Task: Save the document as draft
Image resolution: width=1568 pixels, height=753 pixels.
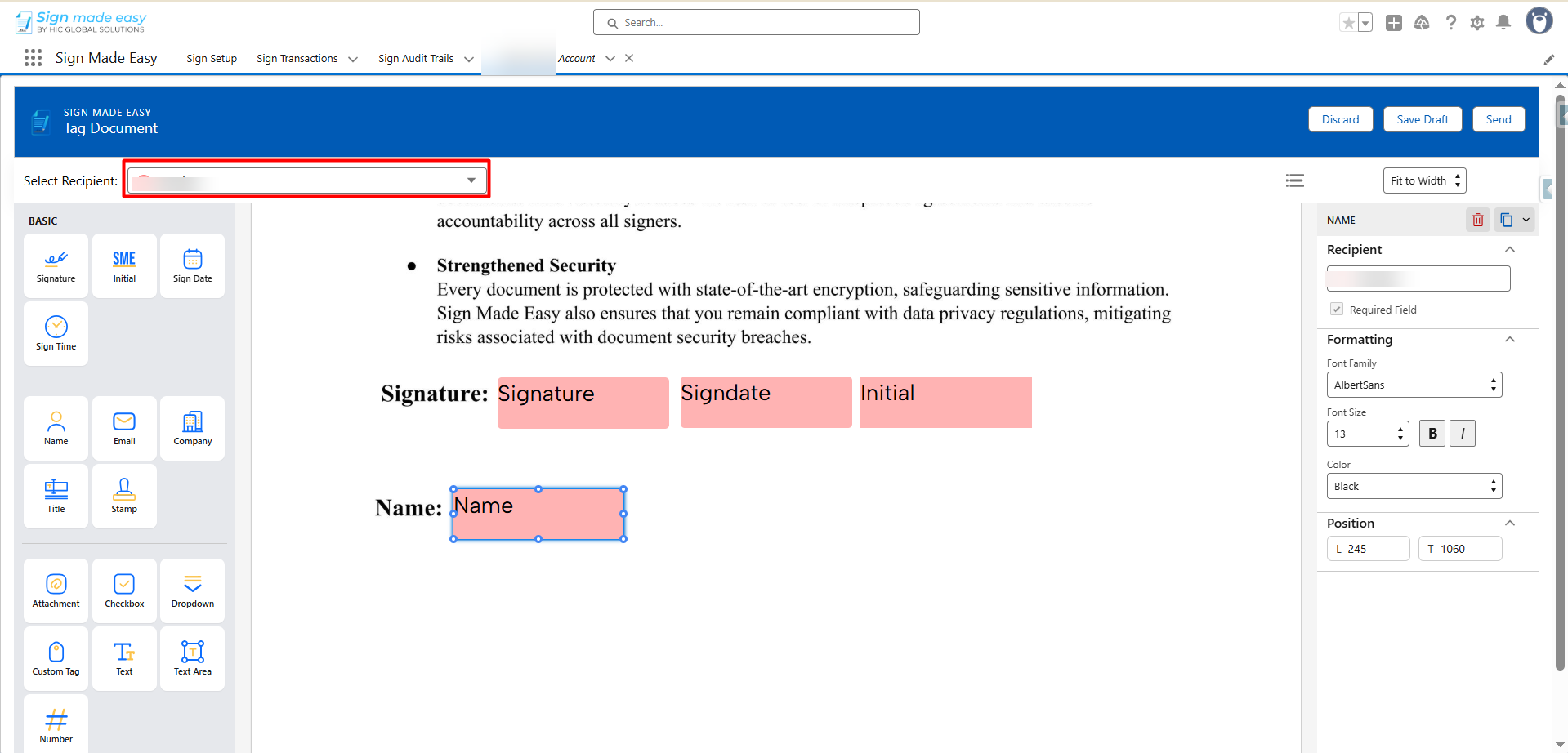Action: 1423,119
